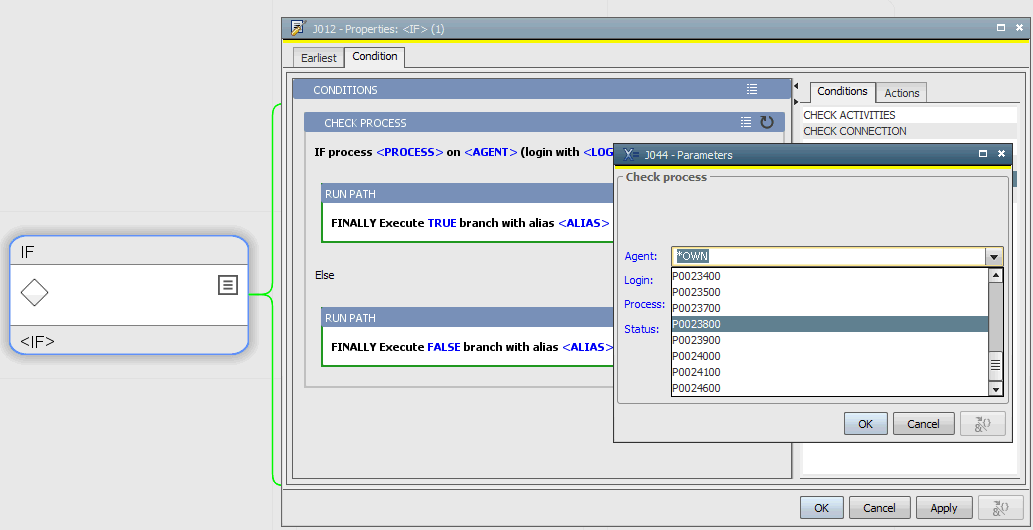Click TRUE branch <ALIAS> link

pyautogui.click(x=584, y=223)
